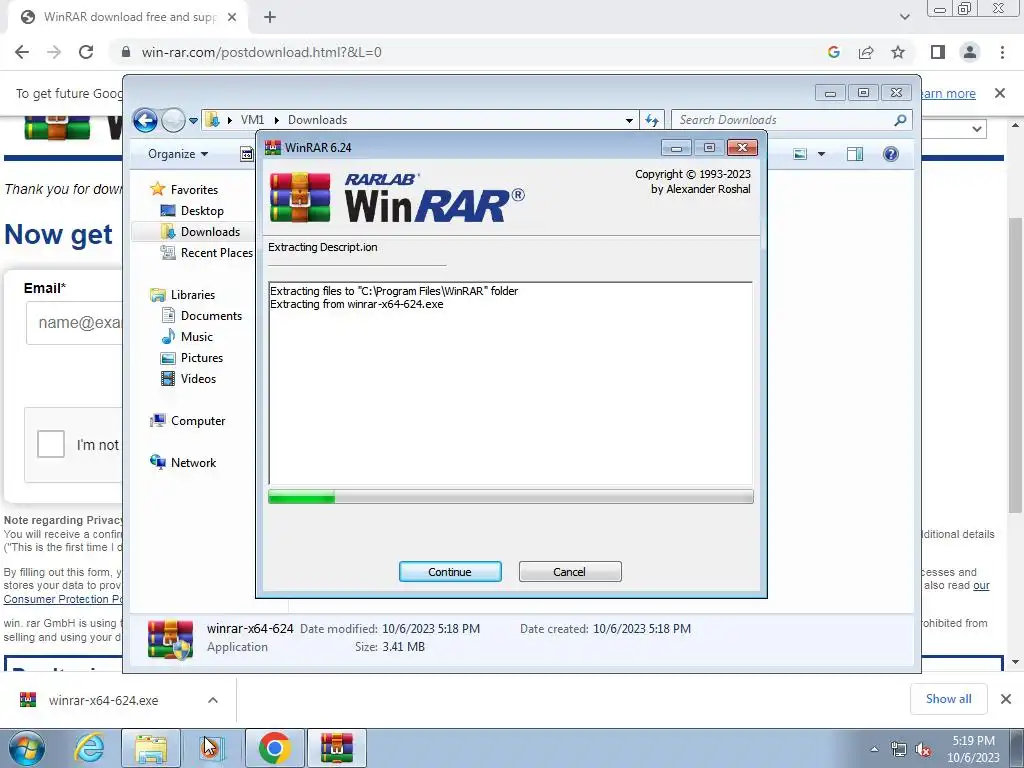Image resolution: width=1024 pixels, height=768 pixels.
Task: Click Chrome forward button
Action: click(x=54, y=52)
